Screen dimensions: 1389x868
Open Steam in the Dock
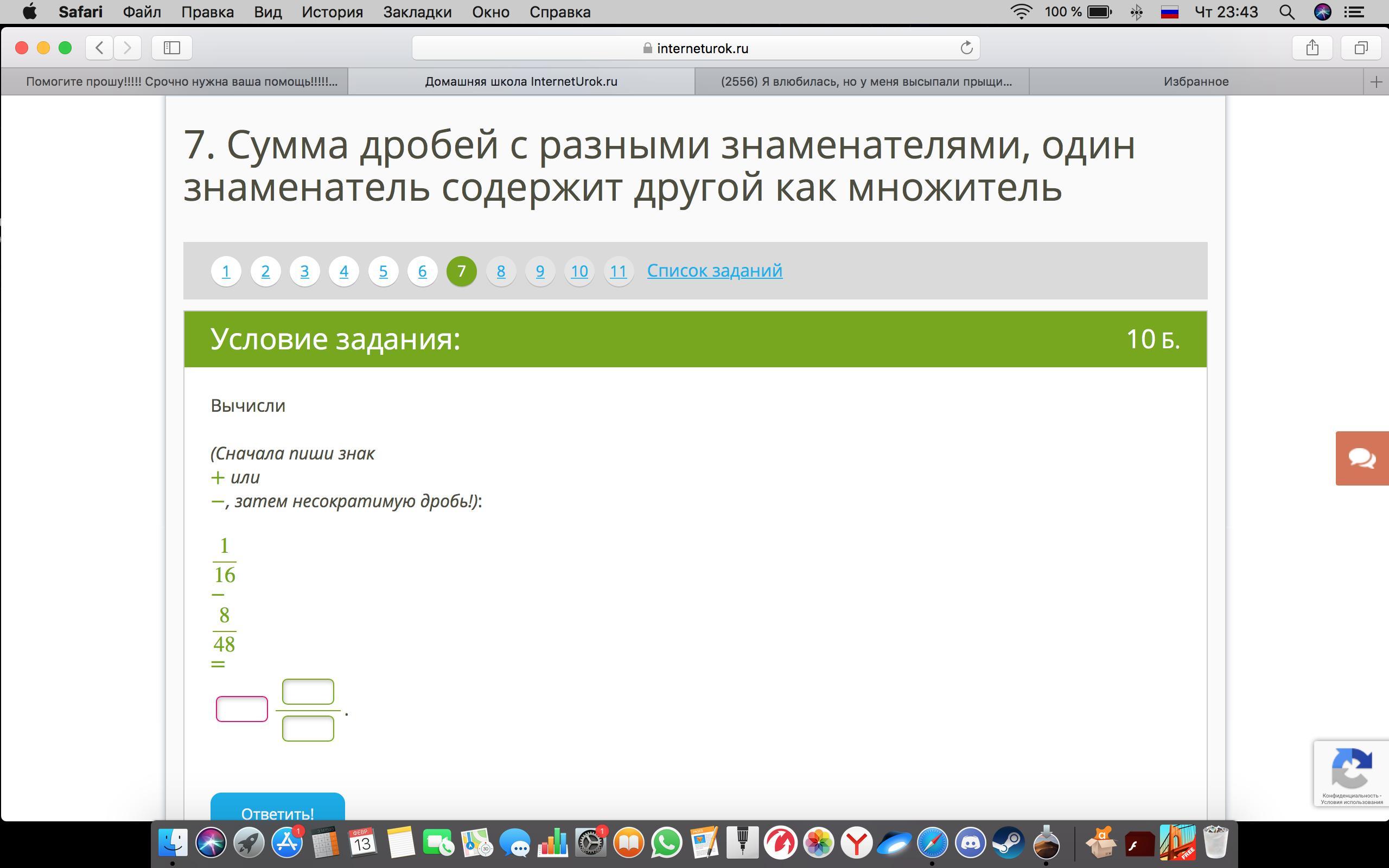[x=1009, y=843]
